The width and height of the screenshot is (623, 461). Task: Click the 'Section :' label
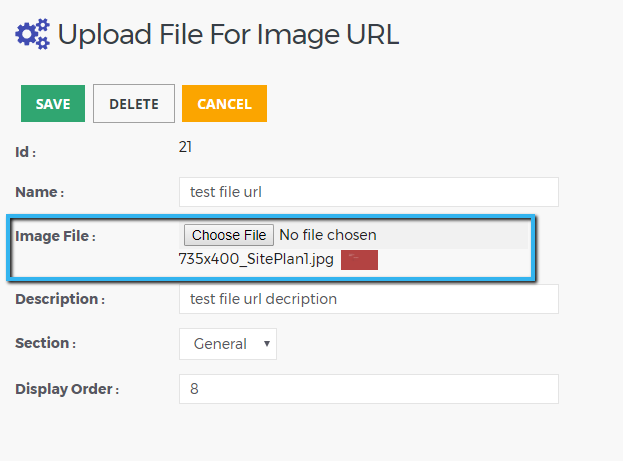pos(45,343)
